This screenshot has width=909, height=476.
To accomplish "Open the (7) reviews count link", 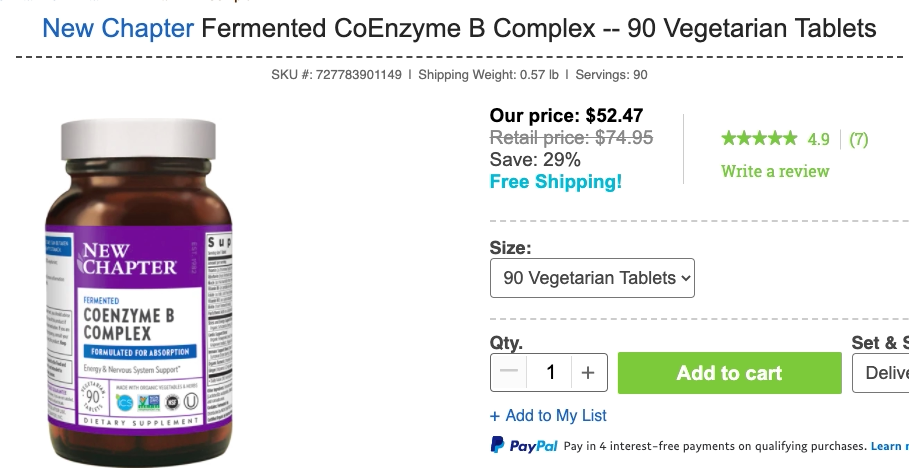I will [858, 139].
